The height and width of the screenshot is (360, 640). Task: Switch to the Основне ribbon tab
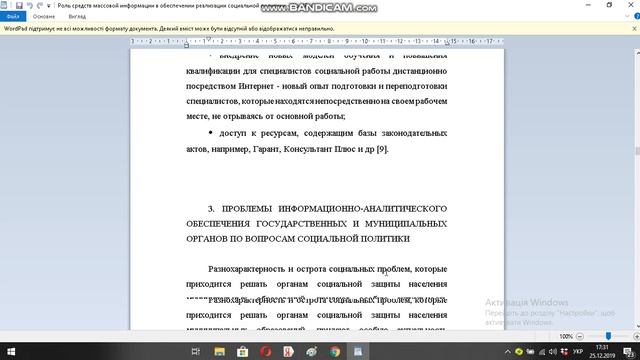pos(44,16)
